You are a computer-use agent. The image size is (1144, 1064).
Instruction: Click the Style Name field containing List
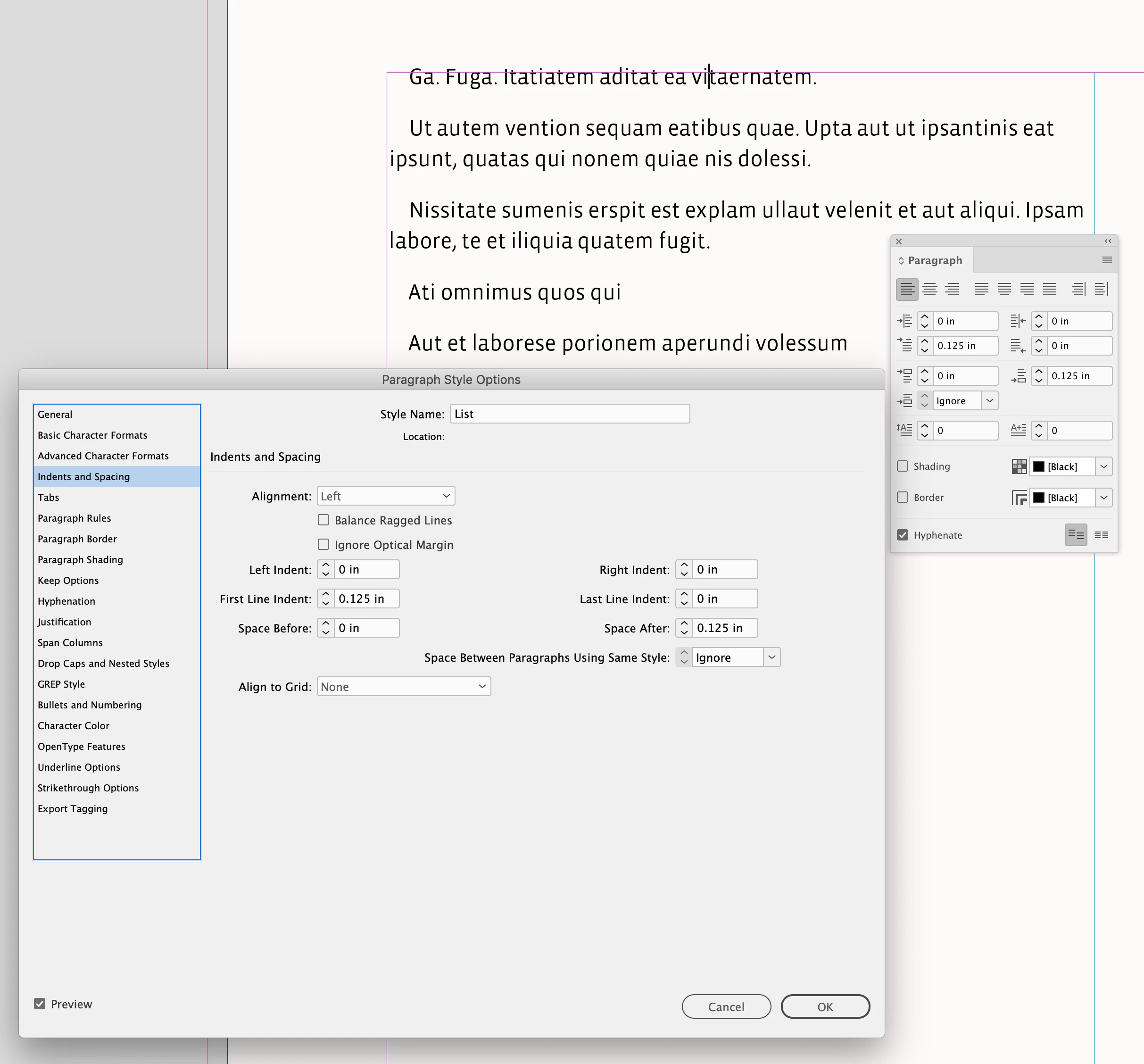click(569, 414)
